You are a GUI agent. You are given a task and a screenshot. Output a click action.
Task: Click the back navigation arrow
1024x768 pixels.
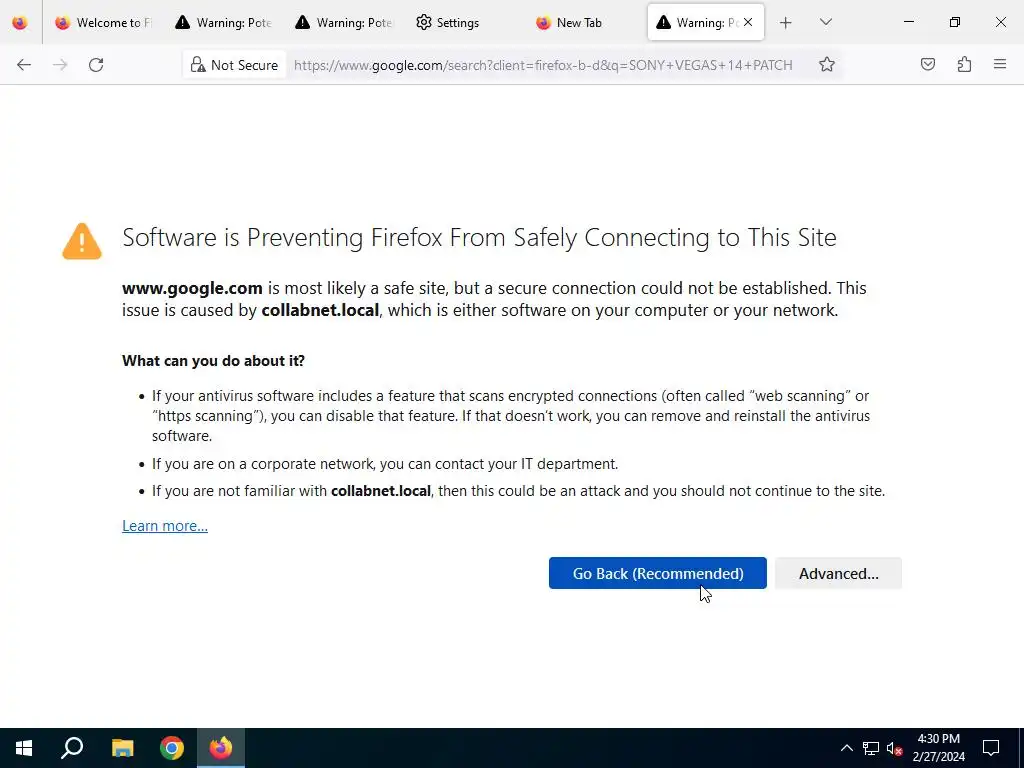(x=24, y=65)
